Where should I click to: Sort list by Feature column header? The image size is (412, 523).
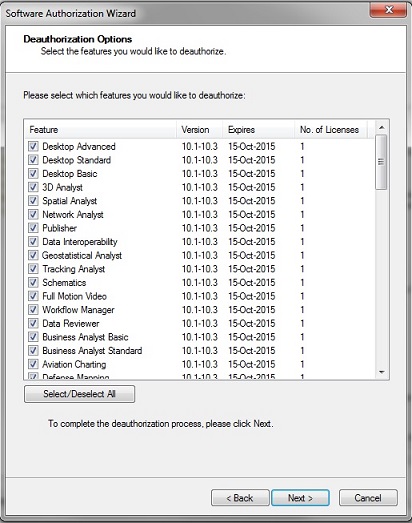[x=100, y=130]
